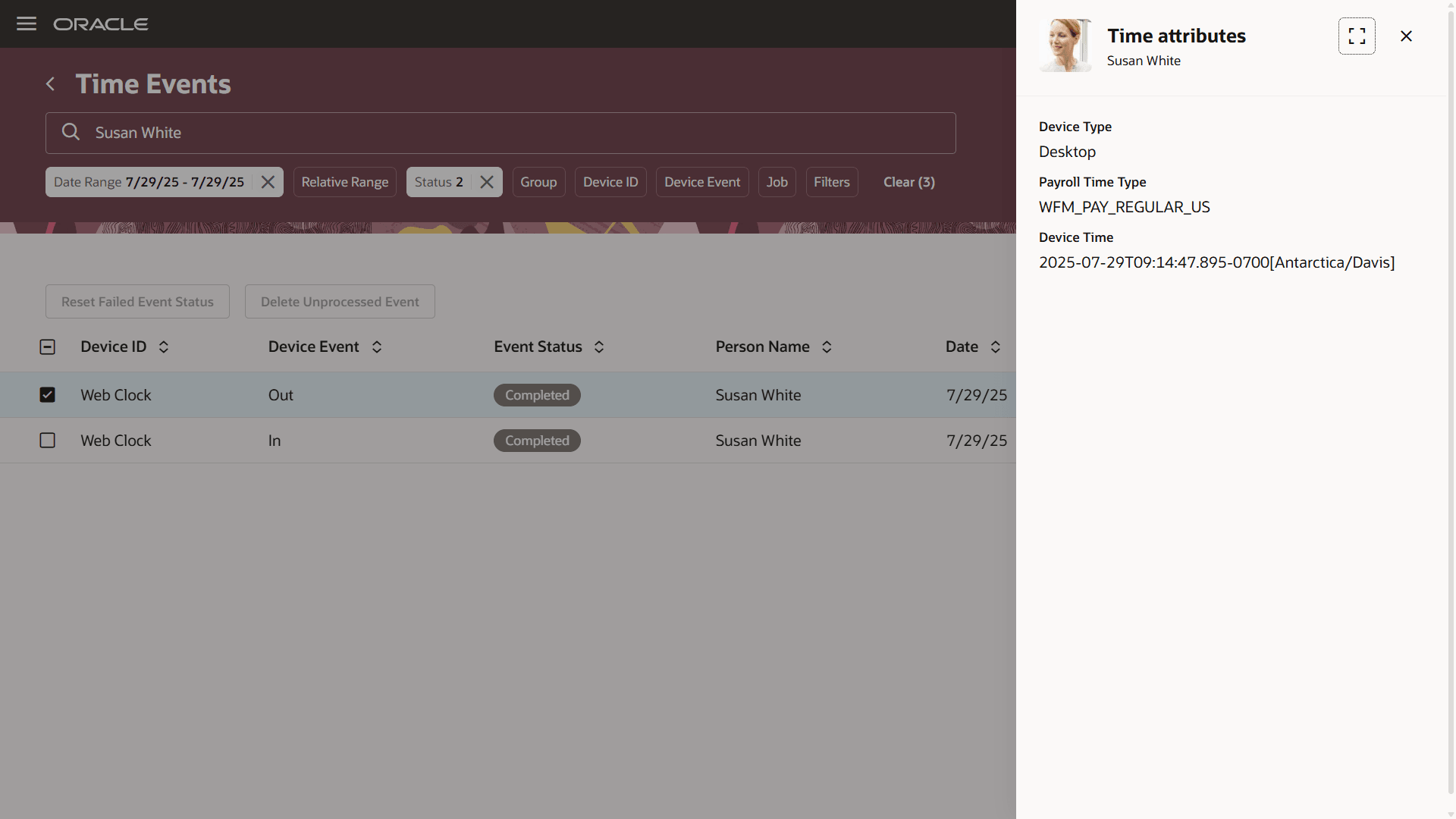Viewport: 1456px width, 819px height.
Task: Expand Time attributes panel to full screen
Action: pyautogui.click(x=1357, y=36)
